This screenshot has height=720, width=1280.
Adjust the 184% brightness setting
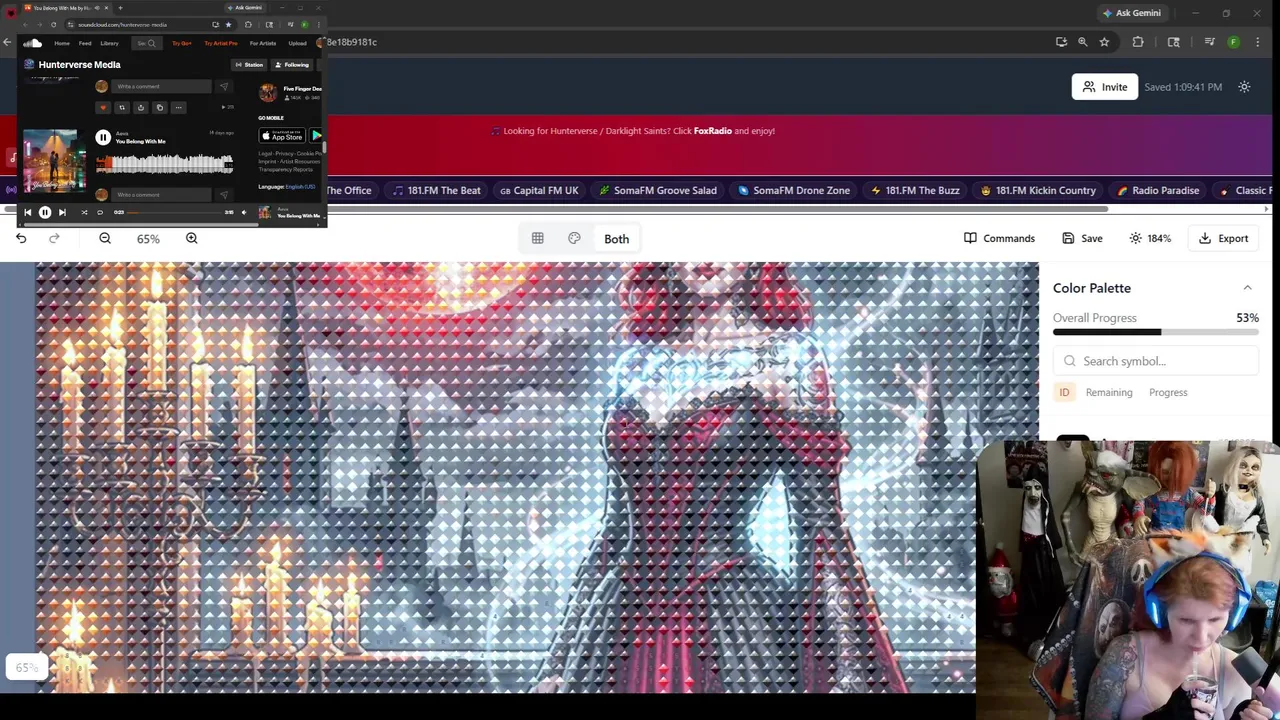pos(1149,238)
